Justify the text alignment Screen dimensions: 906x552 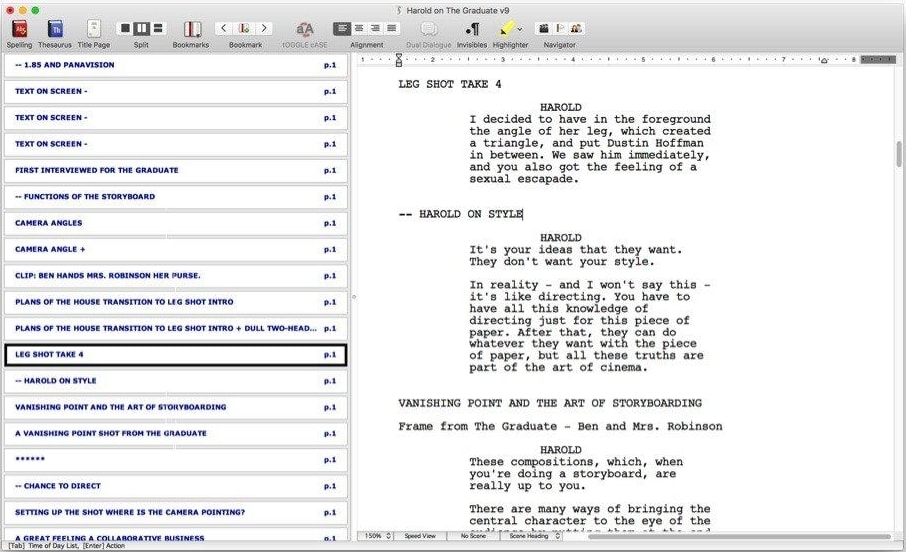[392, 28]
